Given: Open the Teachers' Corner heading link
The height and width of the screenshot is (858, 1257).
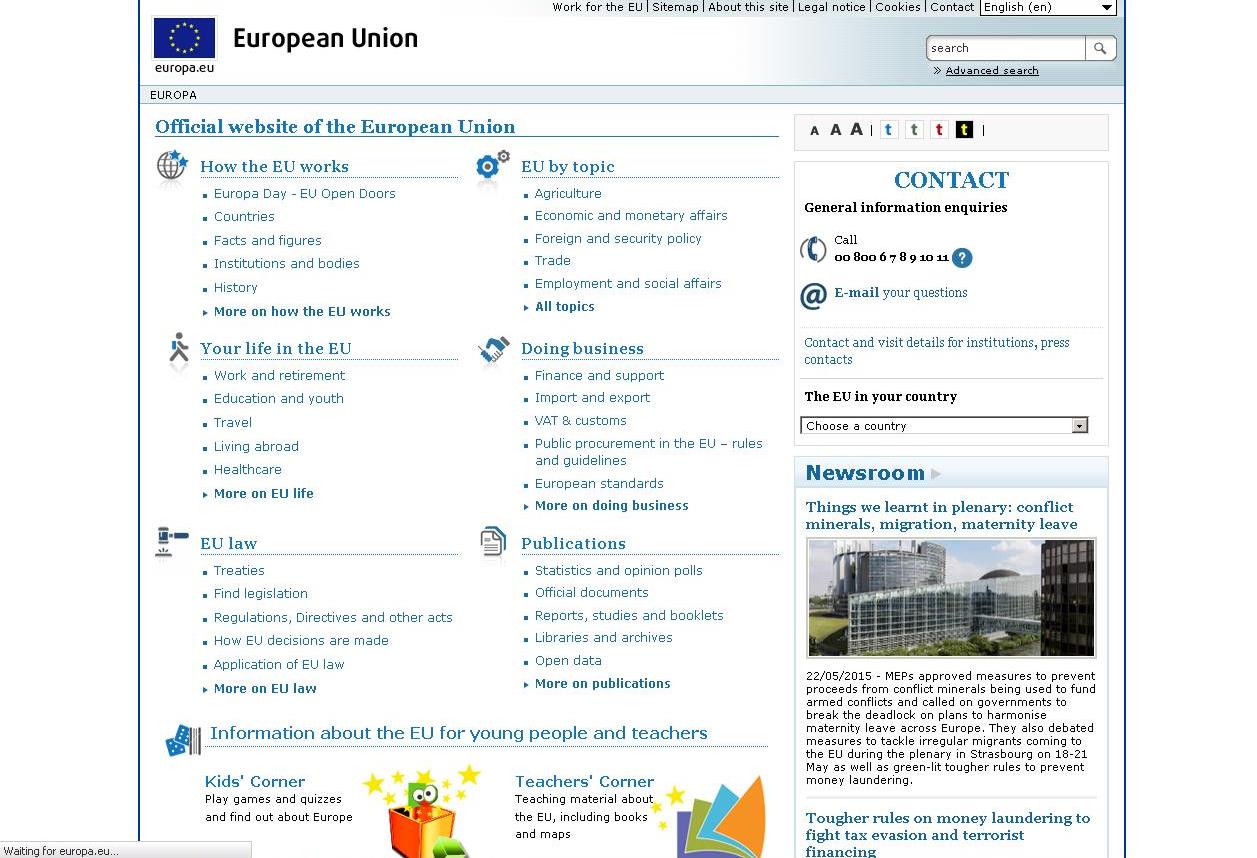Looking at the screenshot, I should tap(584, 782).
